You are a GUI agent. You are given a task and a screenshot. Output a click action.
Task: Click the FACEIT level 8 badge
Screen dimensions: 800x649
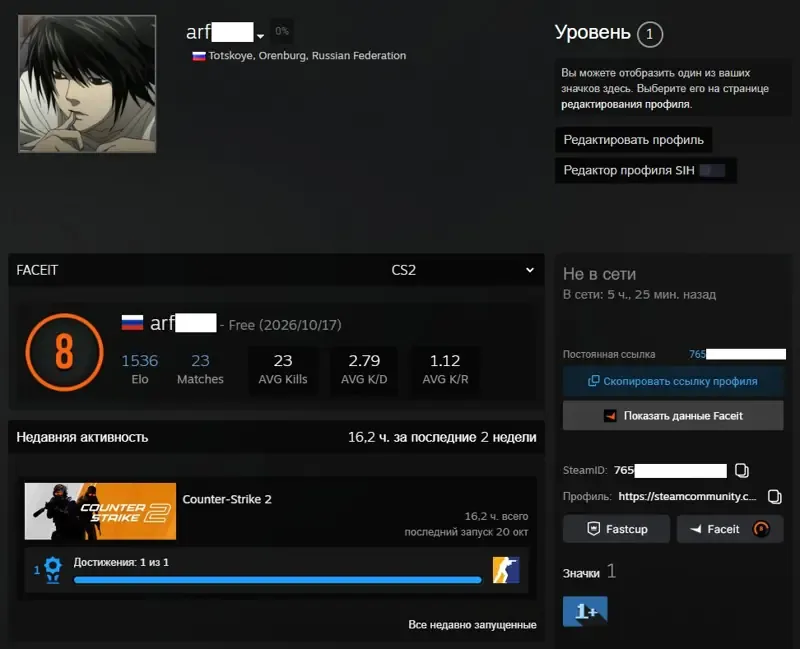[64, 353]
